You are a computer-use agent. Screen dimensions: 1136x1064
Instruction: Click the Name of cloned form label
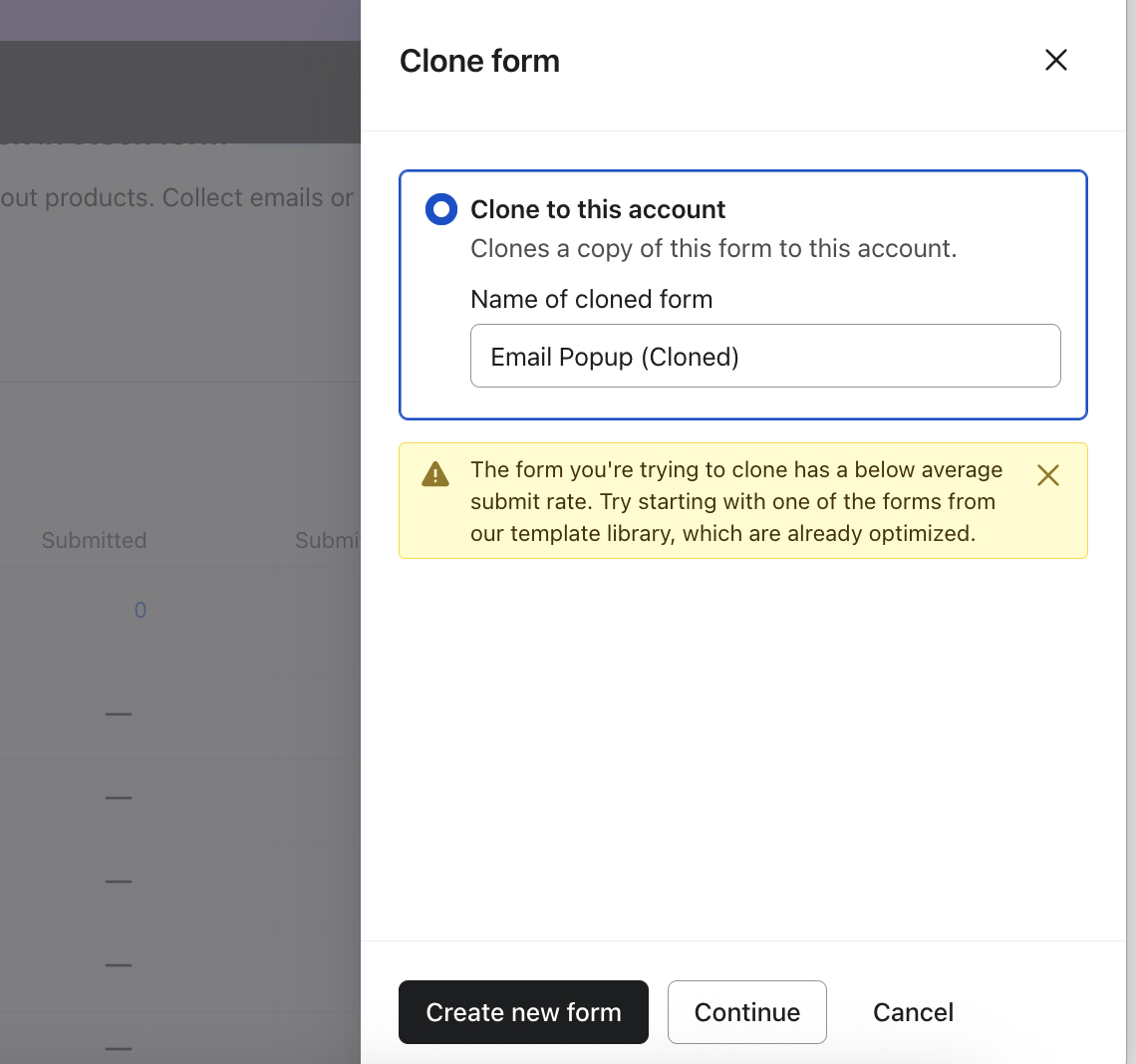[x=591, y=299]
